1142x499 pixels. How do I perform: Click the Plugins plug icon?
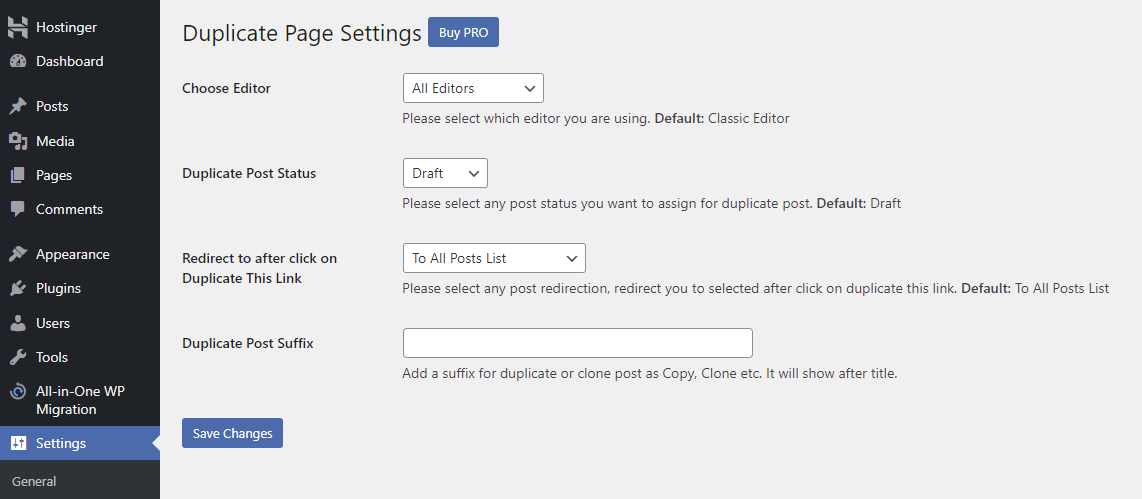pyautogui.click(x=18, y=288)
